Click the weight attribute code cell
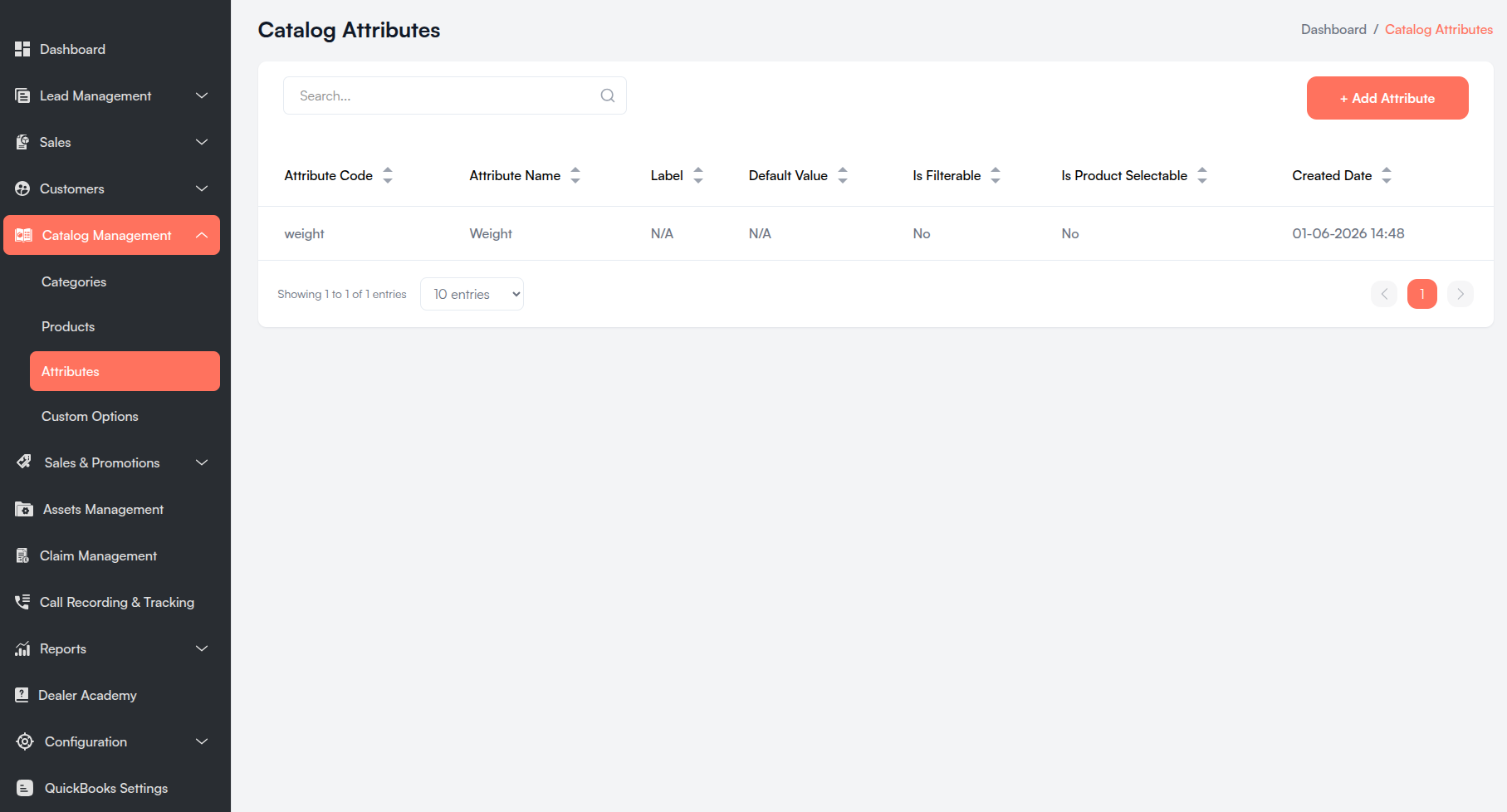Screen dimensions: 1507x812 click(x=304, y=233)
